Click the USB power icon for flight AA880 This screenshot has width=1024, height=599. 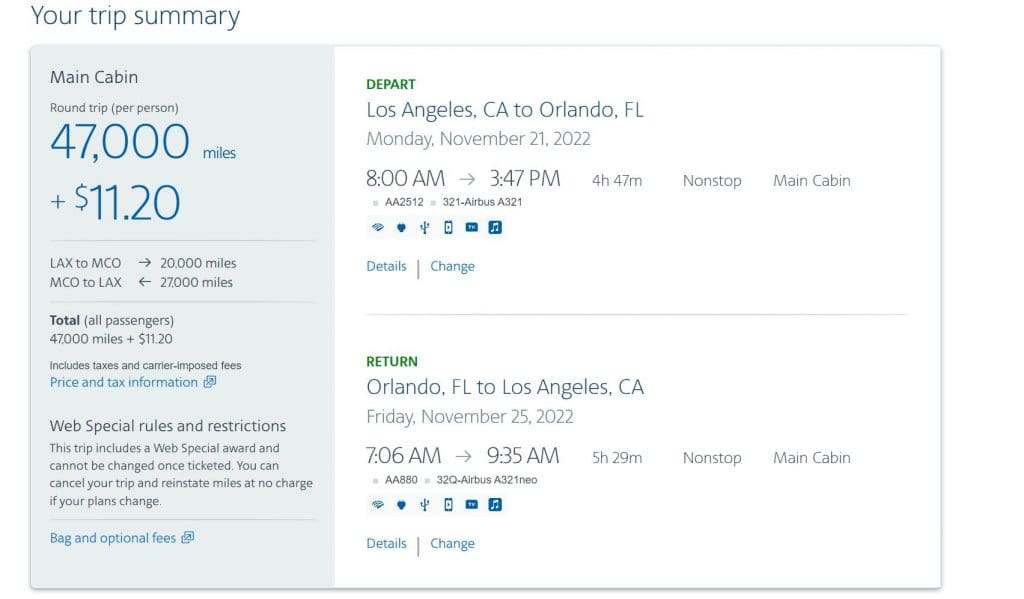(x=424, y=504)
